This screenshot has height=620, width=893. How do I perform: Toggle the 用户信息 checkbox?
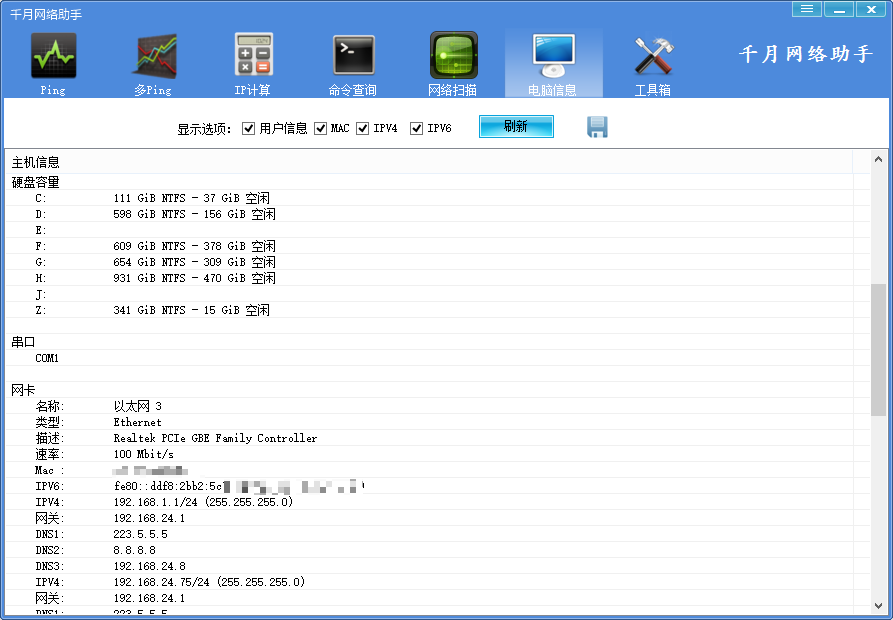248,129
